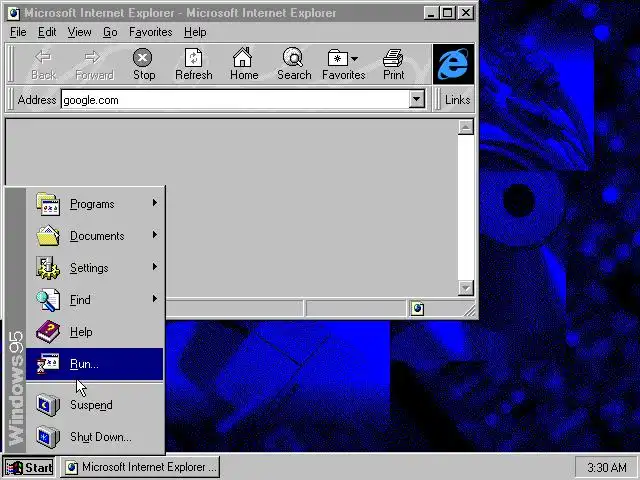Open the File menu

(x=18, y=32)
